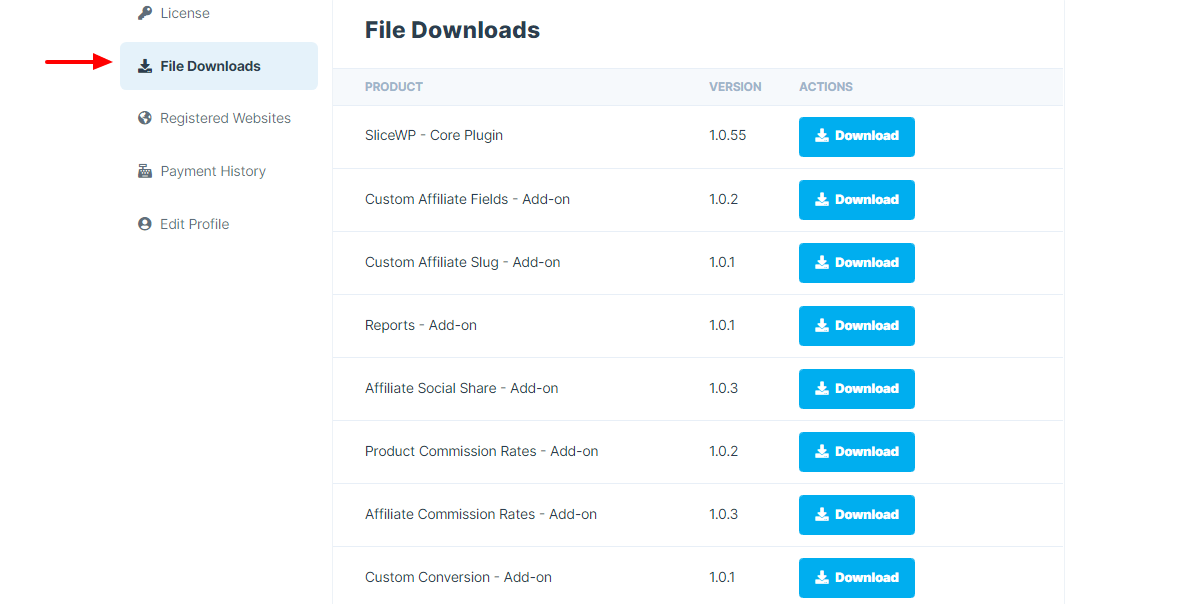Select the 'Affiliate Social Share - Add-on' text
Screen dimensions: 1185x604
pos(461,388)
